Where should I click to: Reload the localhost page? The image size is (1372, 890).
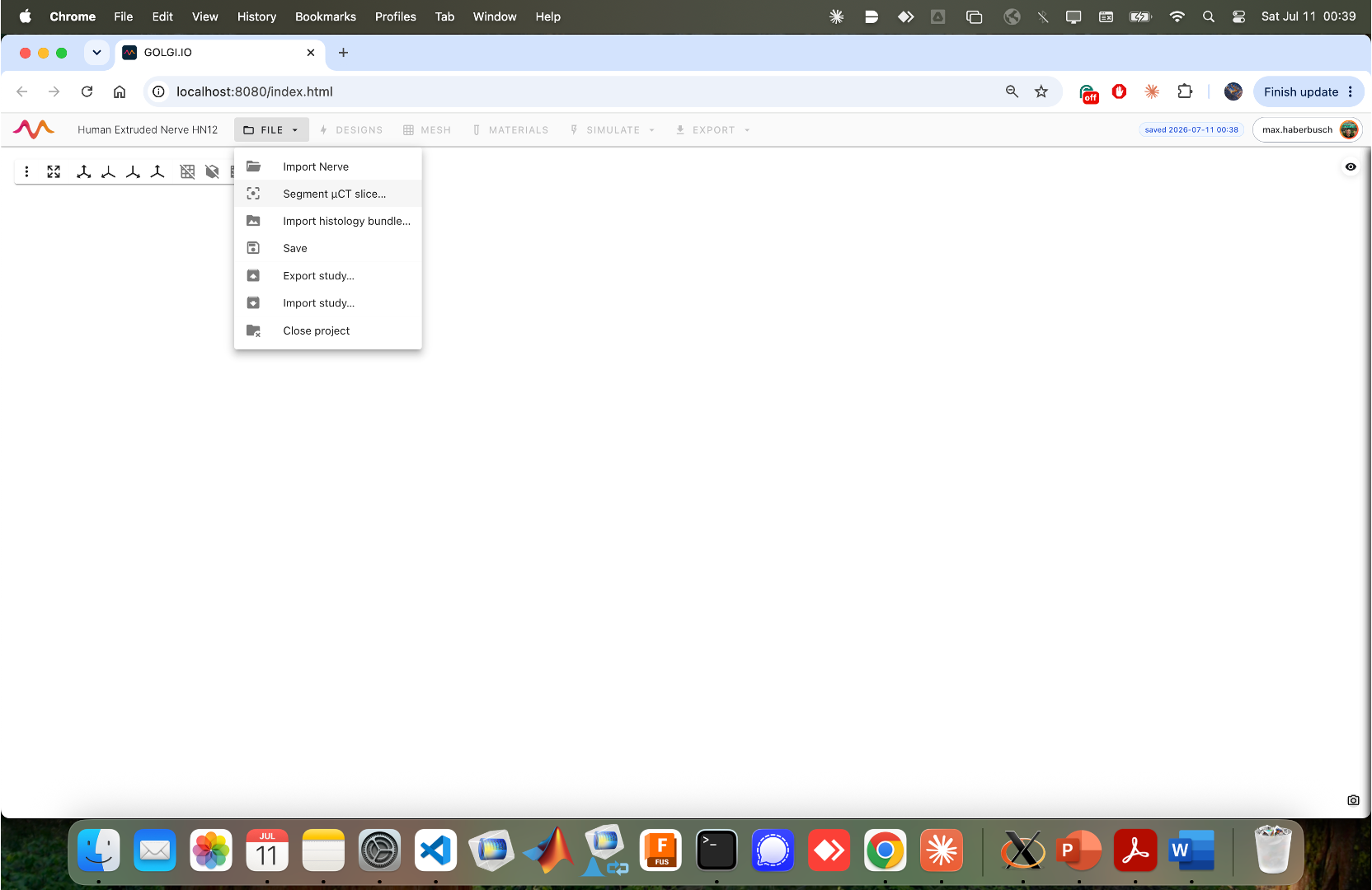click(87, 91)
